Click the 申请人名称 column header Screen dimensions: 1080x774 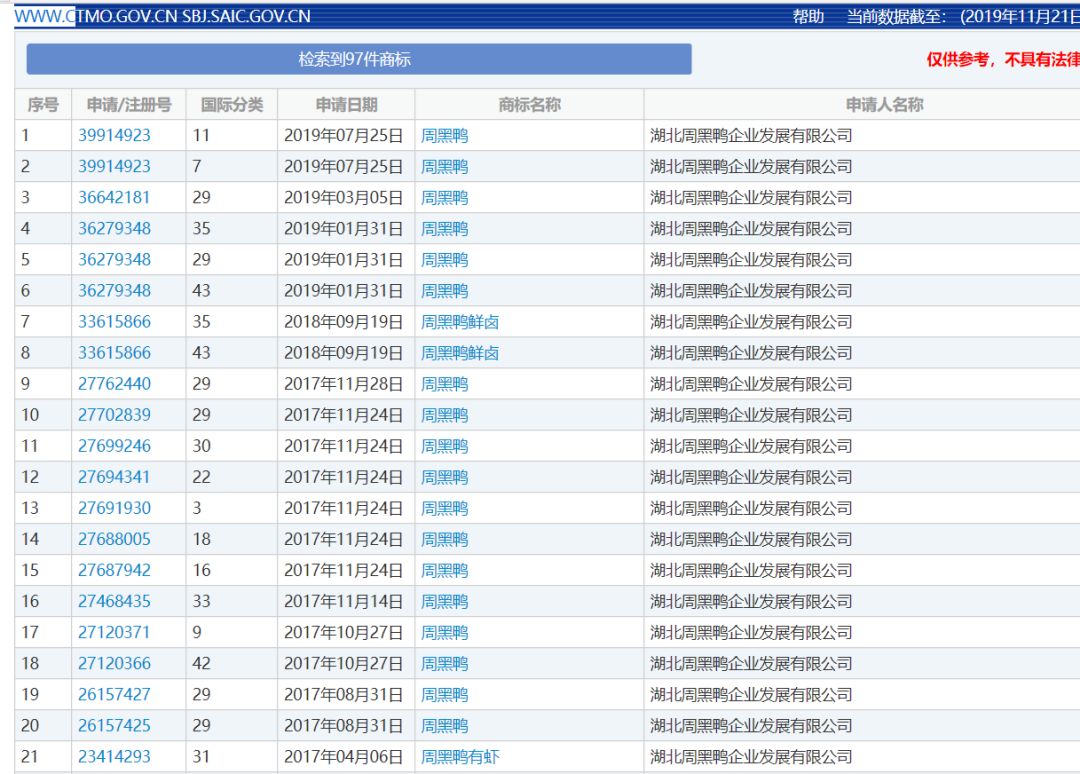[884, 105]
